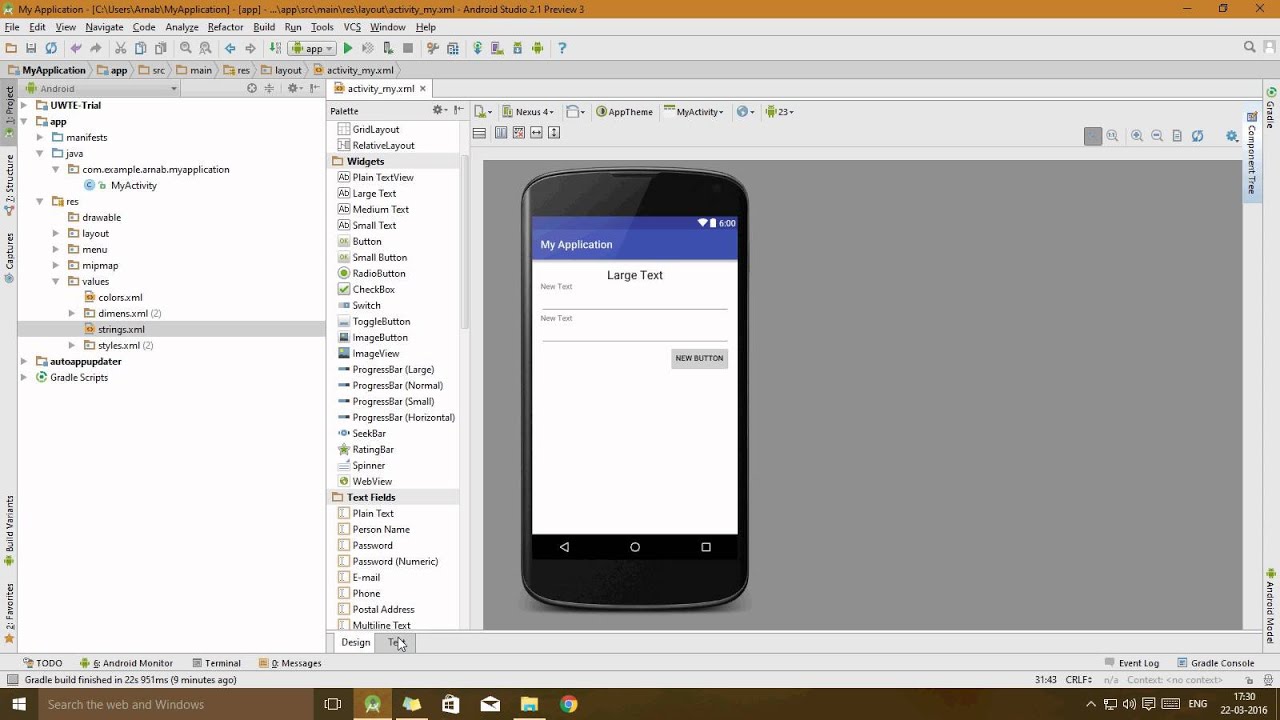Click the Save All toolbar icon
Image resolution: width=1280 pixels, height=720 pixels.
click(31, 48)
